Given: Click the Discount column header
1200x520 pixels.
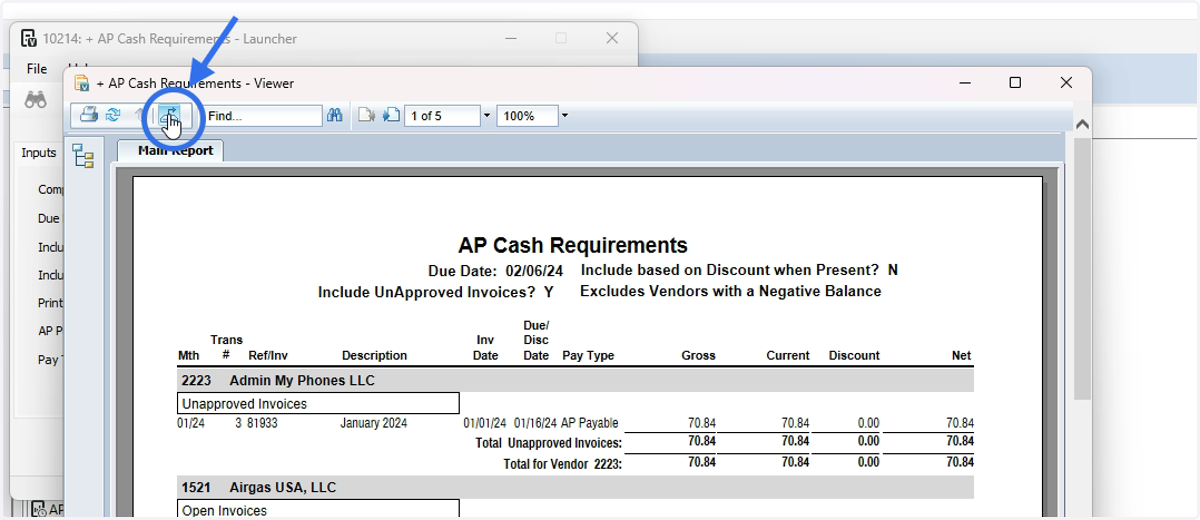Looking at the screenshot, I should point(854,355).
